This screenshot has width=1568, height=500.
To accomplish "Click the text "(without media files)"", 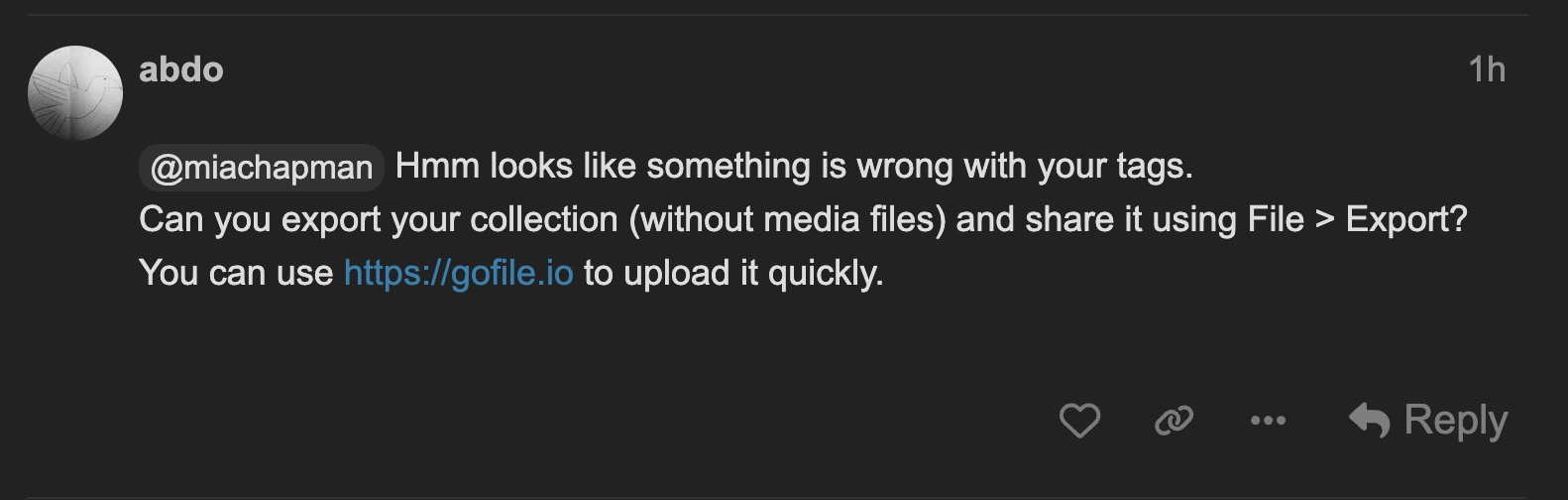I will (x=787, y=219).
